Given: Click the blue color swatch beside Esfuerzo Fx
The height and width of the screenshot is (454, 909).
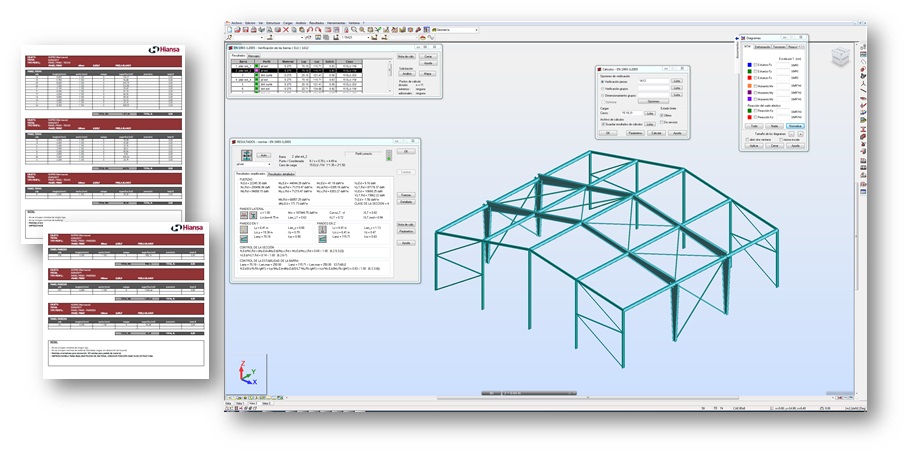Looking at the screenshot, I should point(750,65).
